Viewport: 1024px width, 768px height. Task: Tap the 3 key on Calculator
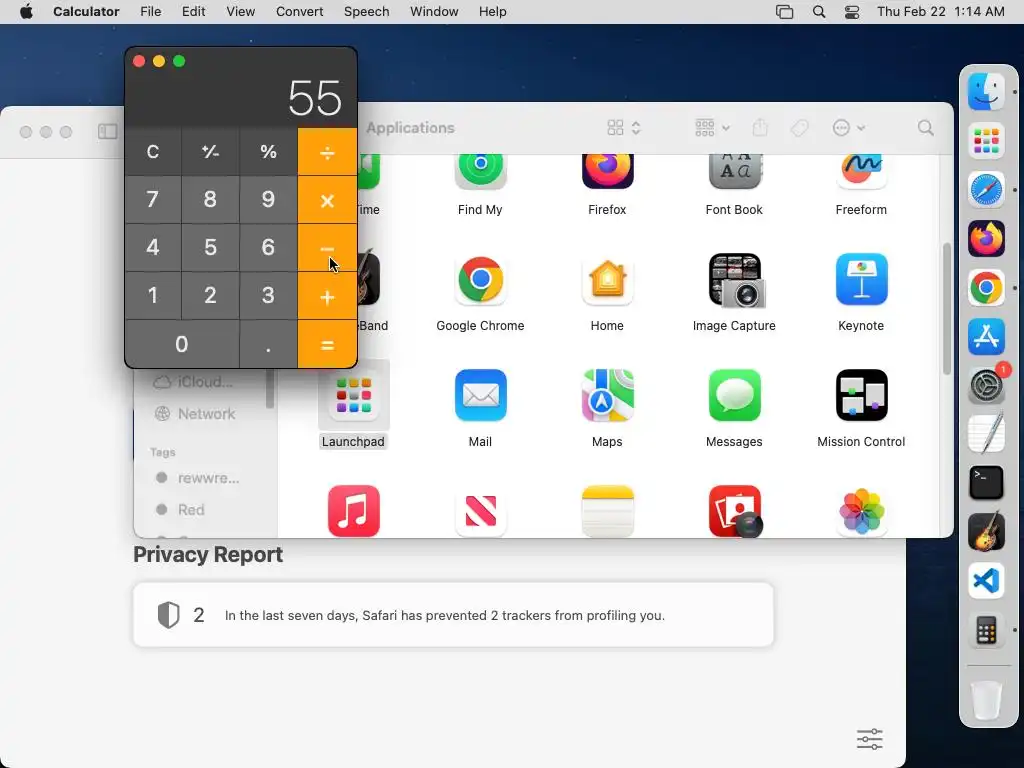click(268, 296)
